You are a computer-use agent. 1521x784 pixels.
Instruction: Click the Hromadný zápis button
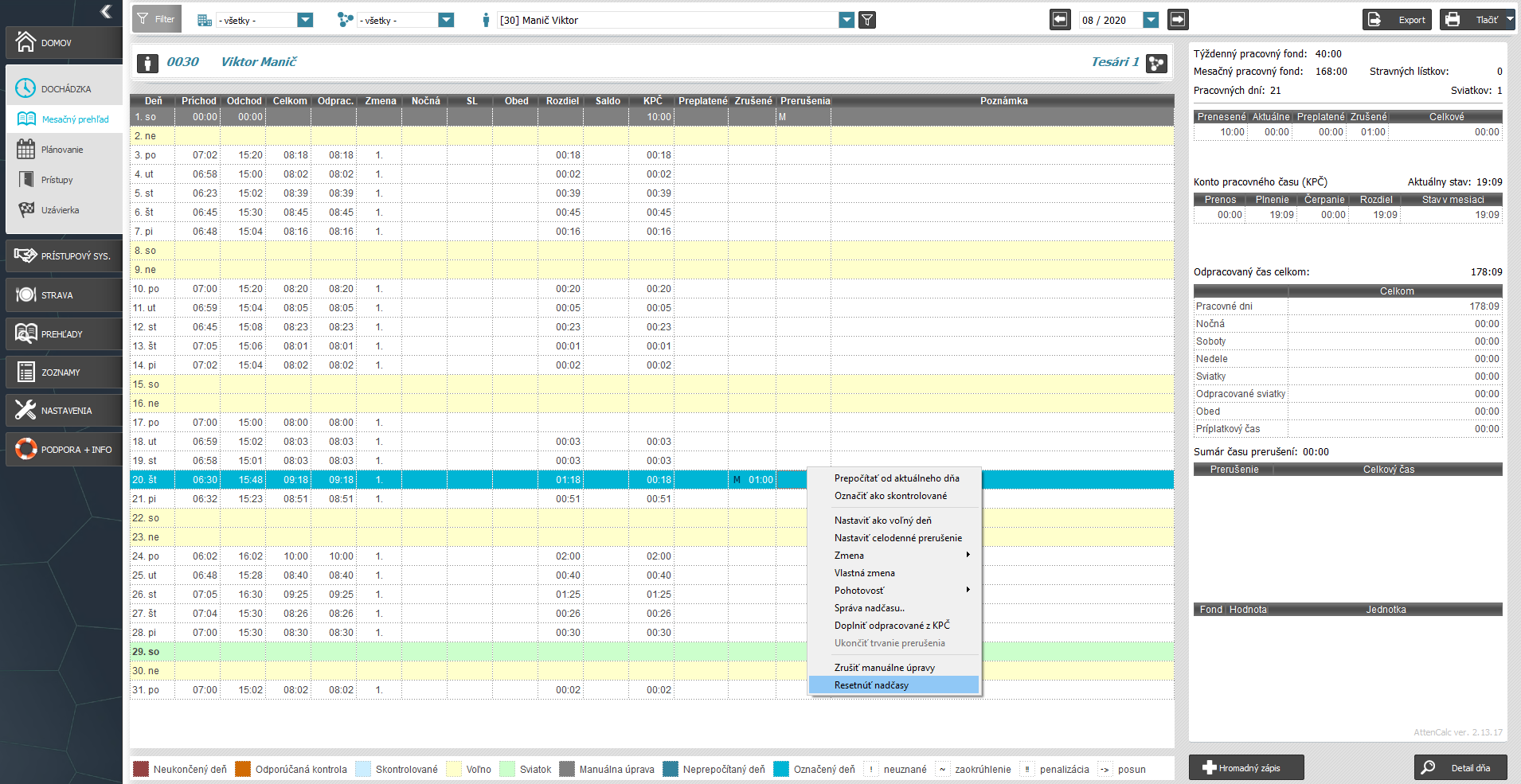click(1246, 767)
